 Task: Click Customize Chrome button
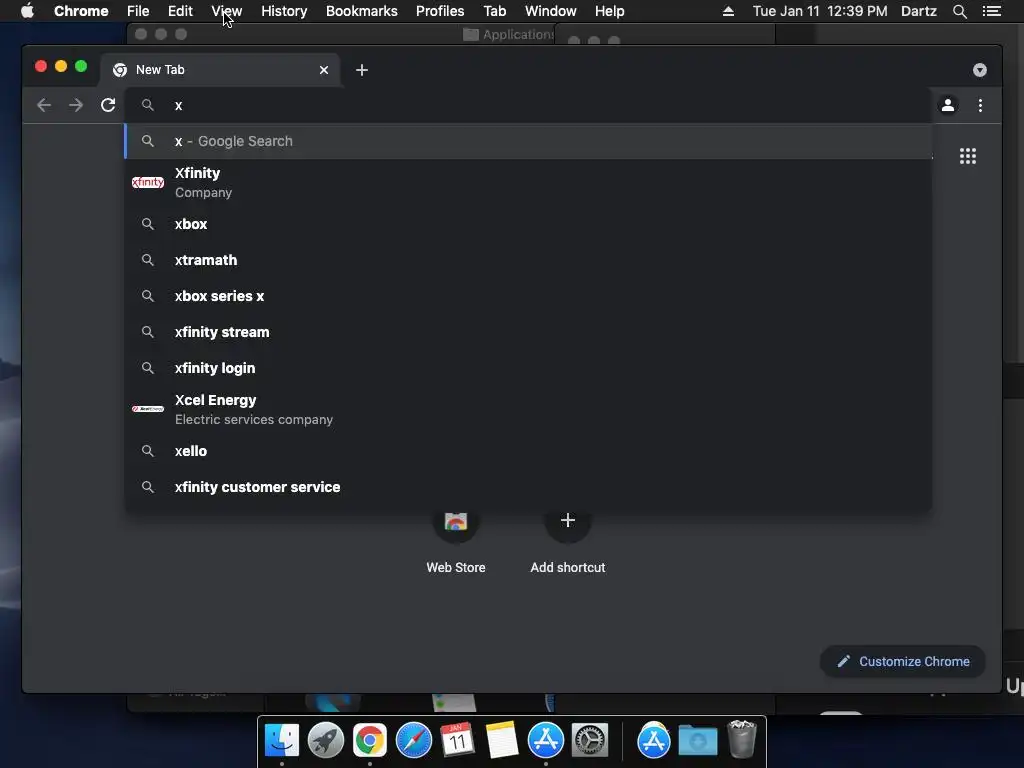tap(903, 662)
